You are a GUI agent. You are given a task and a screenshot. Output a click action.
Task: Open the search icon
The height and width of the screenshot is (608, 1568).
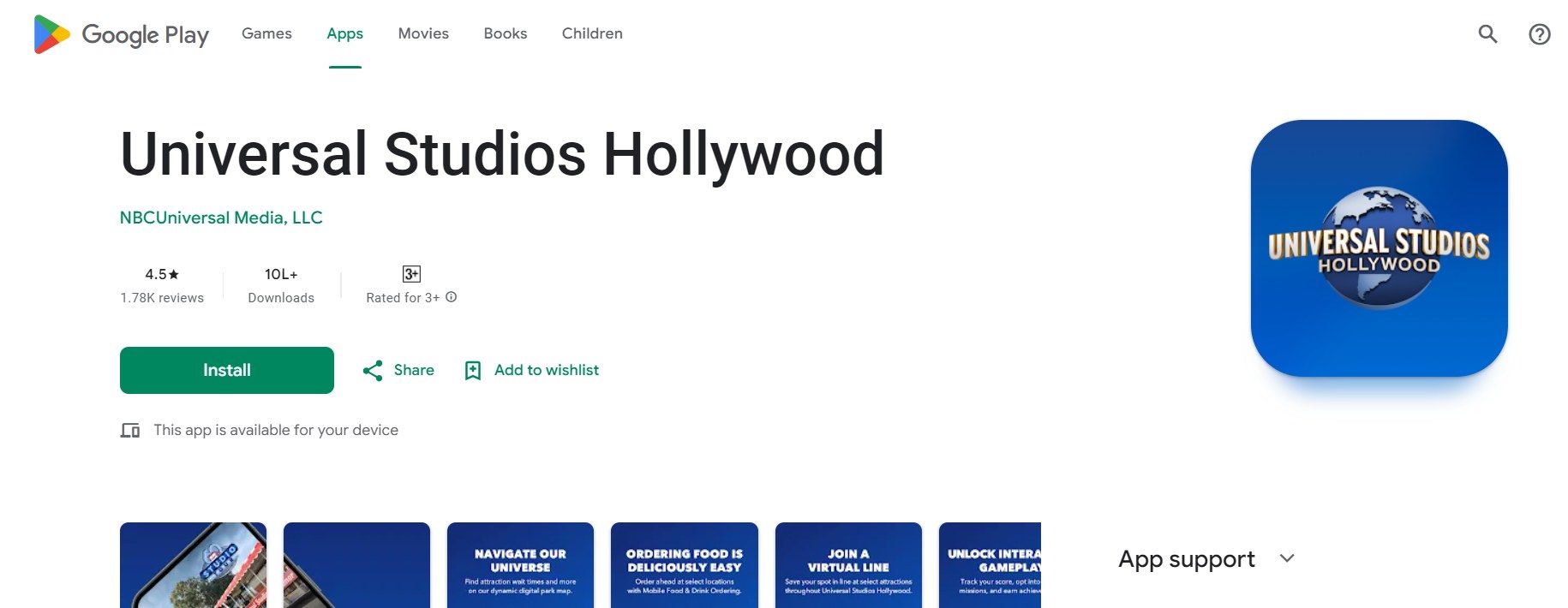point(1487,34)
